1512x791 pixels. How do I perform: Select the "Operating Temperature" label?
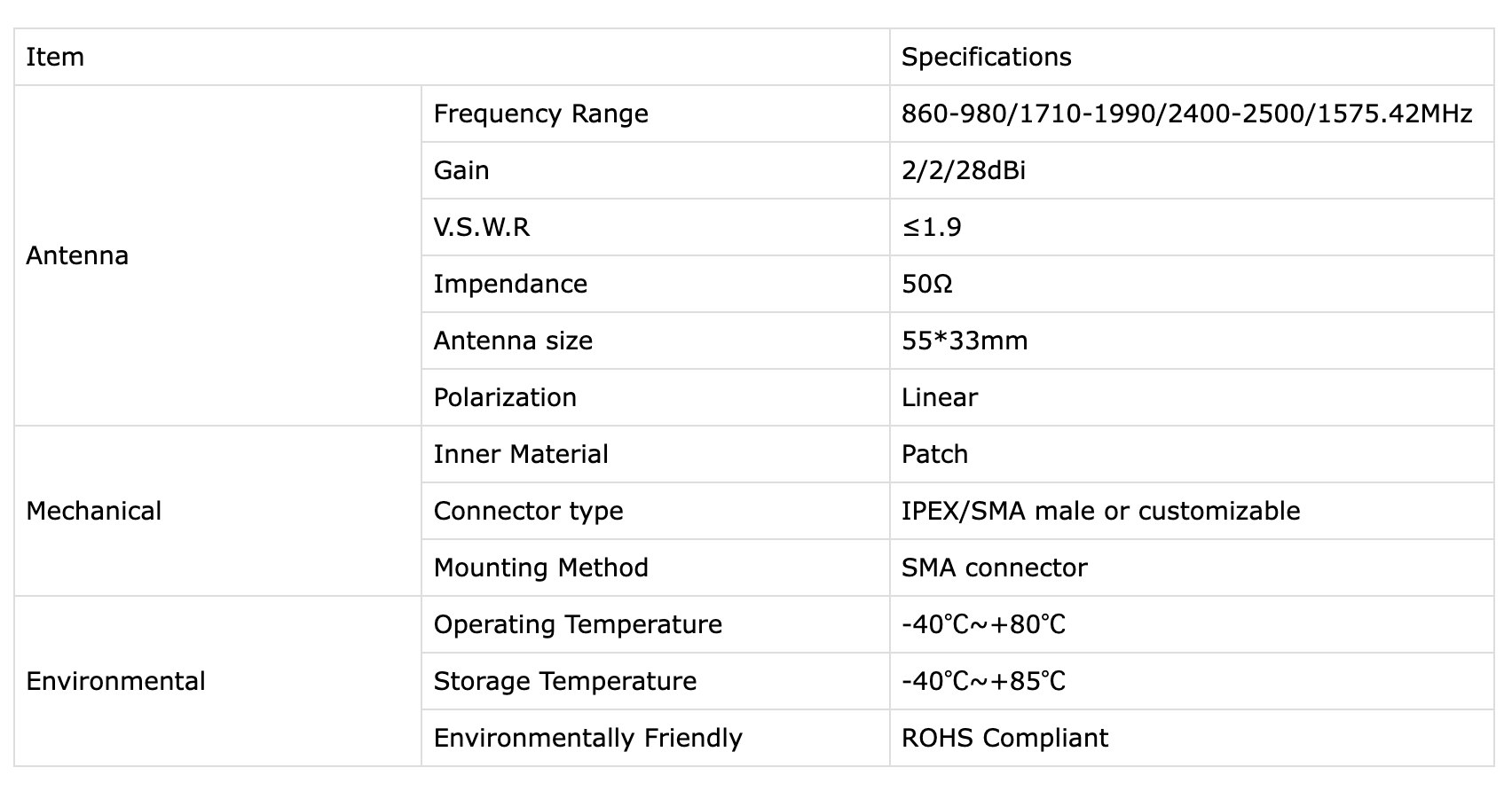578,625
